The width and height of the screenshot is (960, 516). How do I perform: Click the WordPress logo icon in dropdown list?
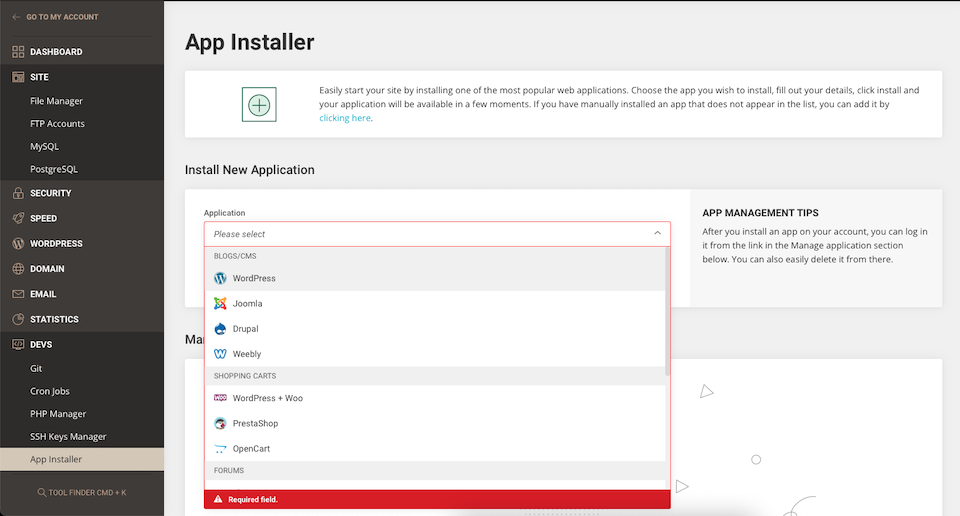(220, 278)
